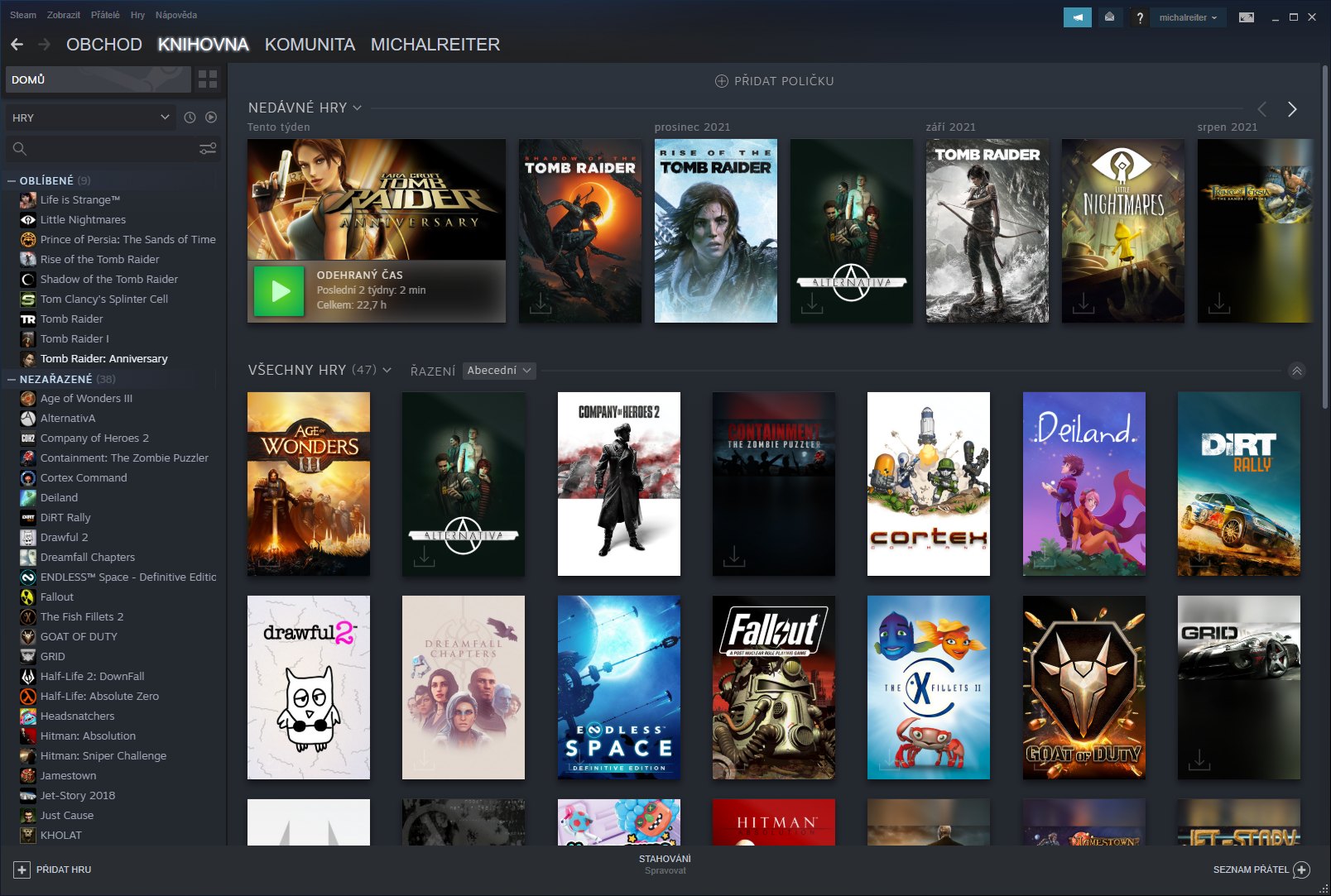This screenshot has width=1331, height=896.
Task: Click Tom Clancy's Splinter Cell sidebar icon
Action: point(28,299)
